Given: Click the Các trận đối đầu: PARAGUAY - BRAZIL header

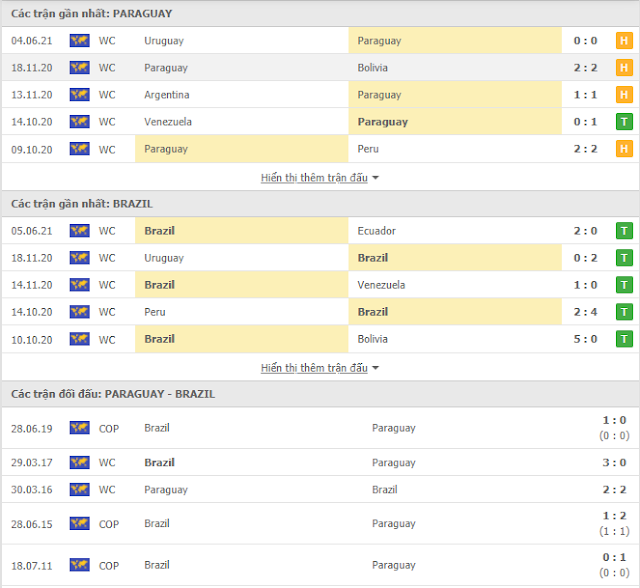Looking at the screenshot, I should [x=113, y=394].
